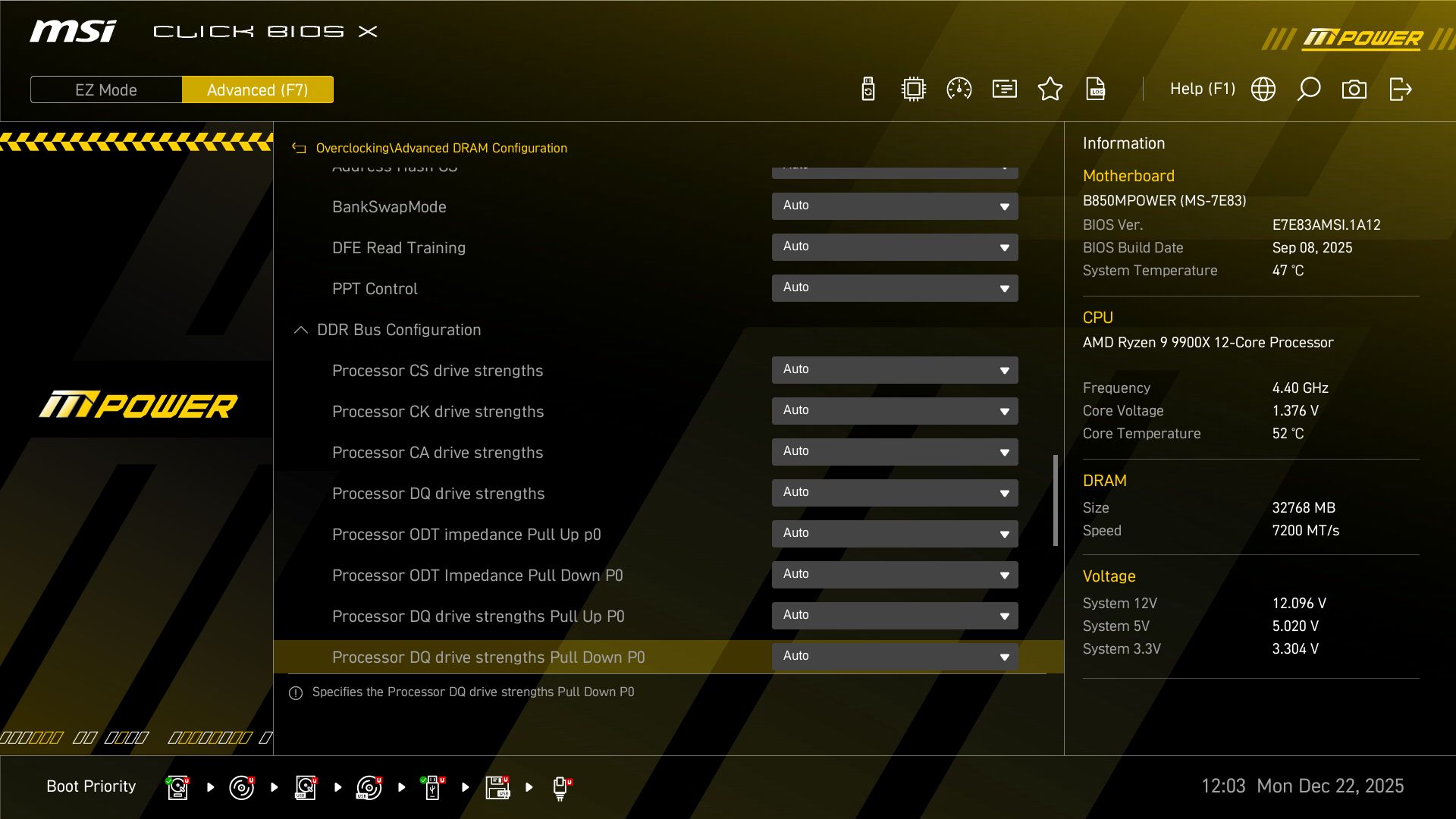Select the Advanced (F7) tab

tap(257, 89)
